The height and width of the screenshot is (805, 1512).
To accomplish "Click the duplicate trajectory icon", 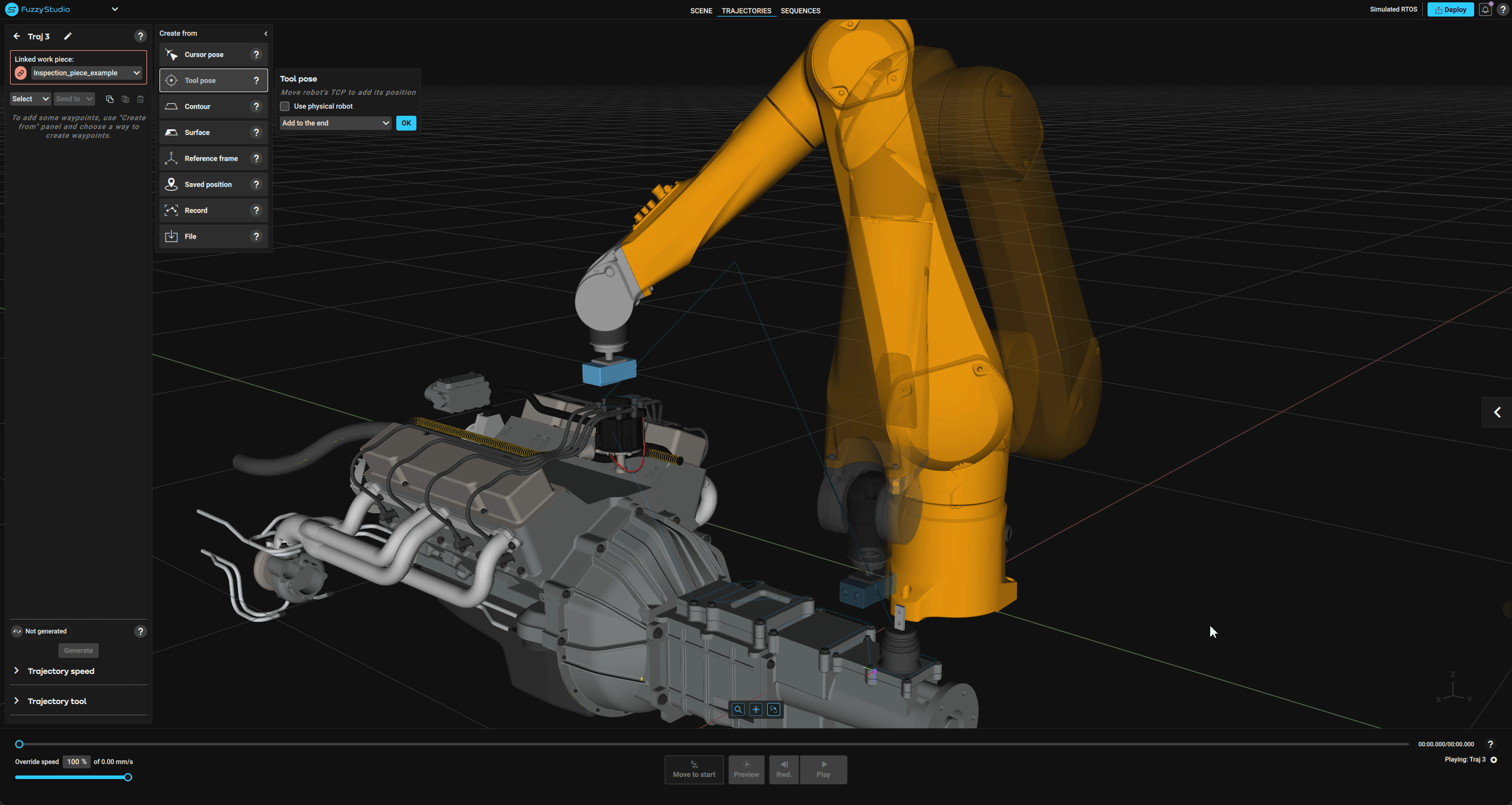I will (109, 99).
